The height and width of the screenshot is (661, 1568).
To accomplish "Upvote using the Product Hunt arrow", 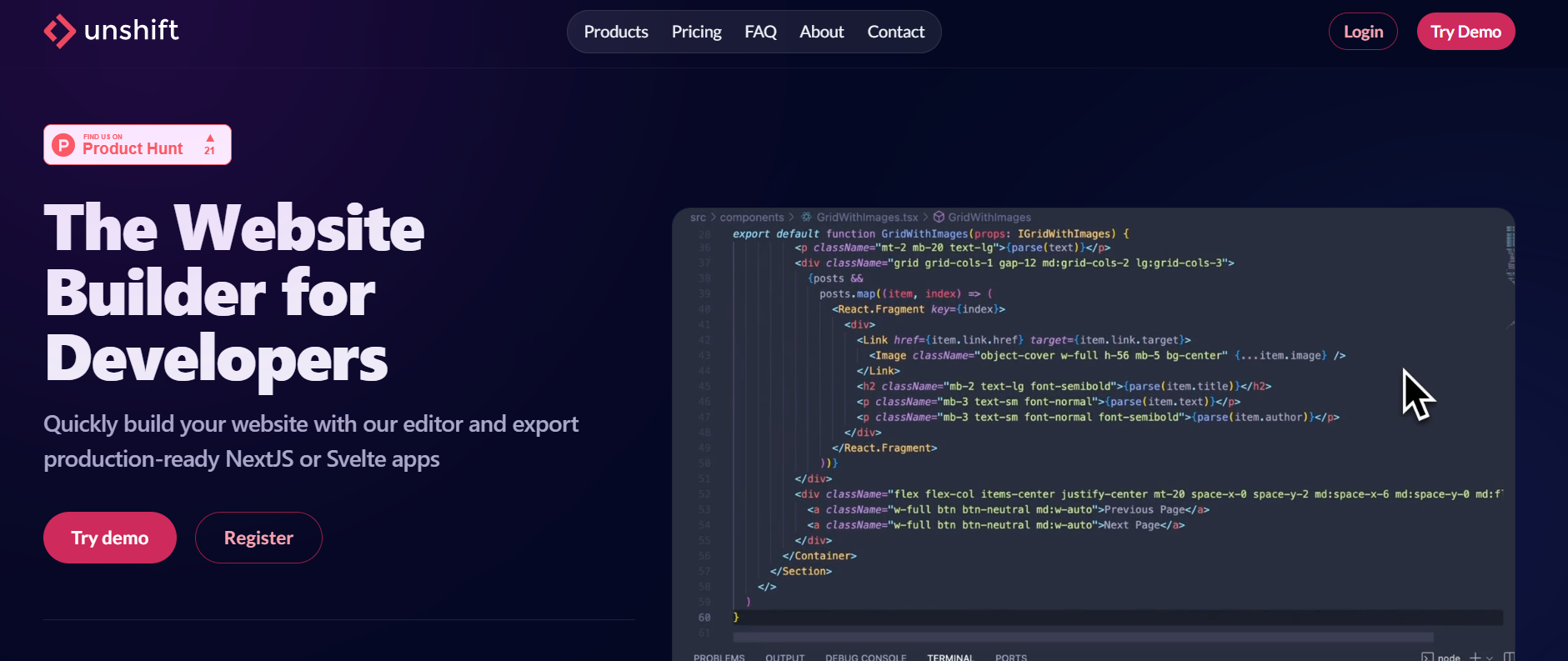I will point(210,138).
